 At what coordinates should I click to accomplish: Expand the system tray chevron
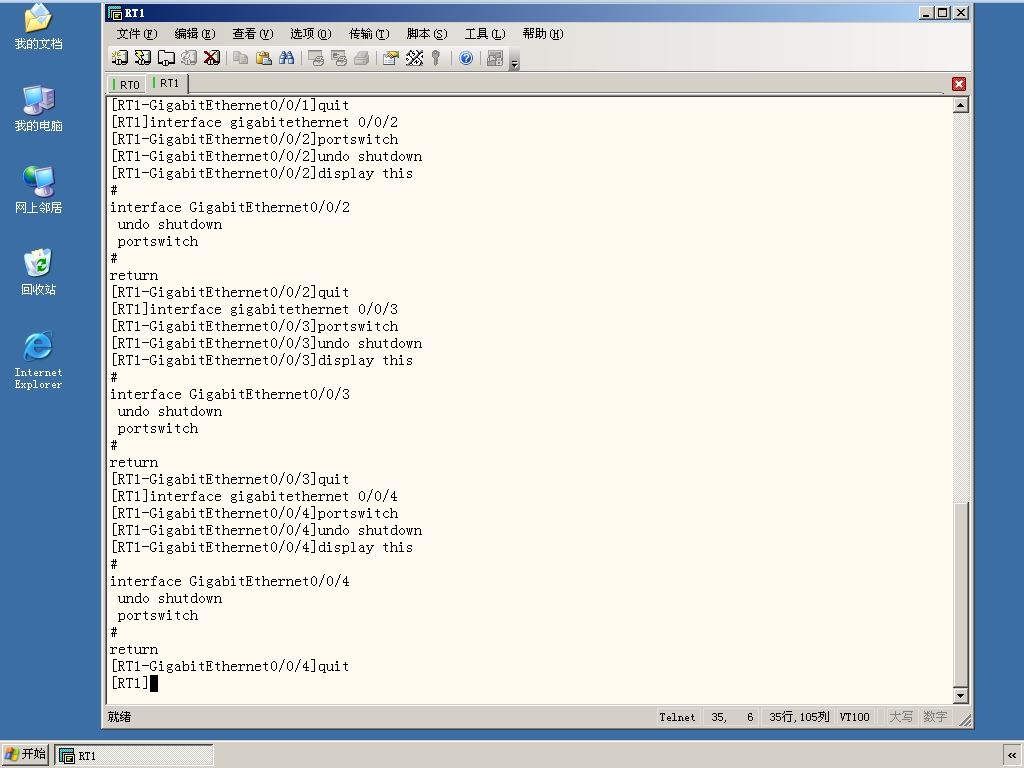coord(1012,756)
